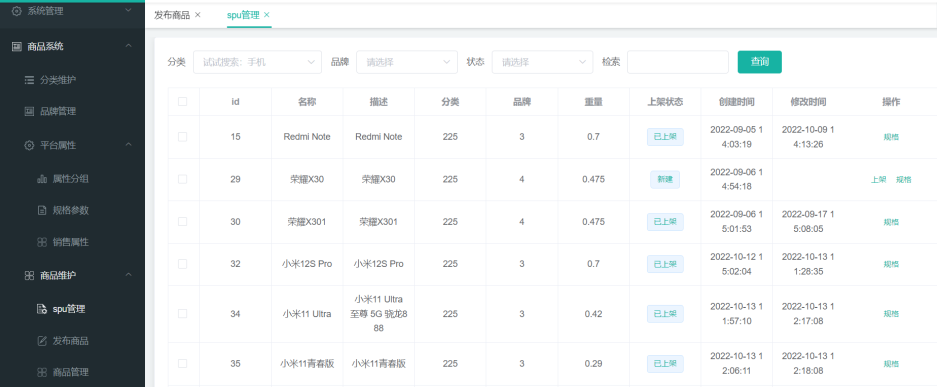Open 分类维护 in the sidebar
937x387 pixels.
58,80
